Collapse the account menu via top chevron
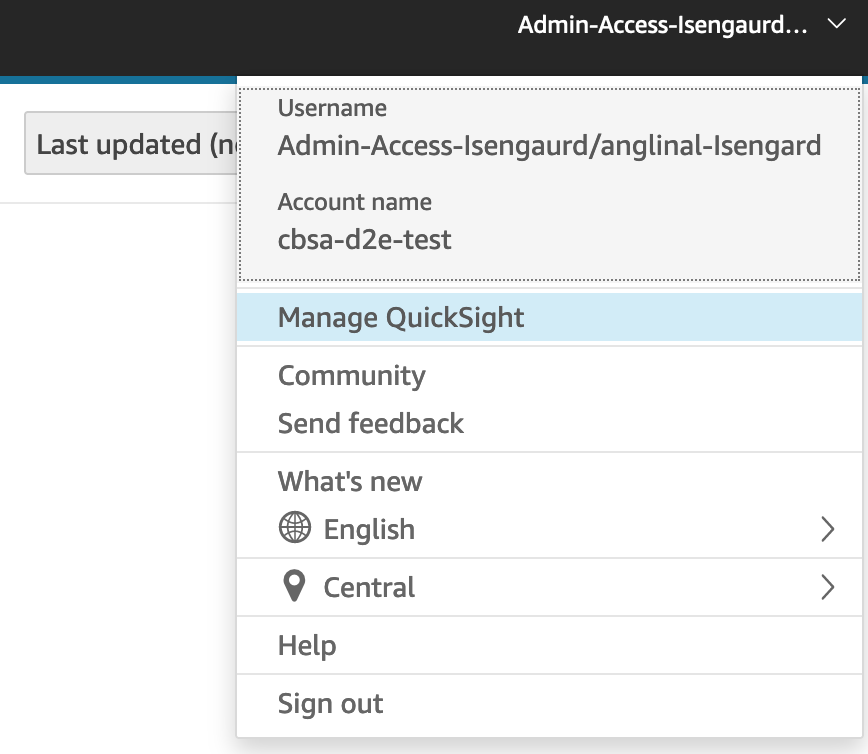Viewport: 868px width, 754px height. 837,26
